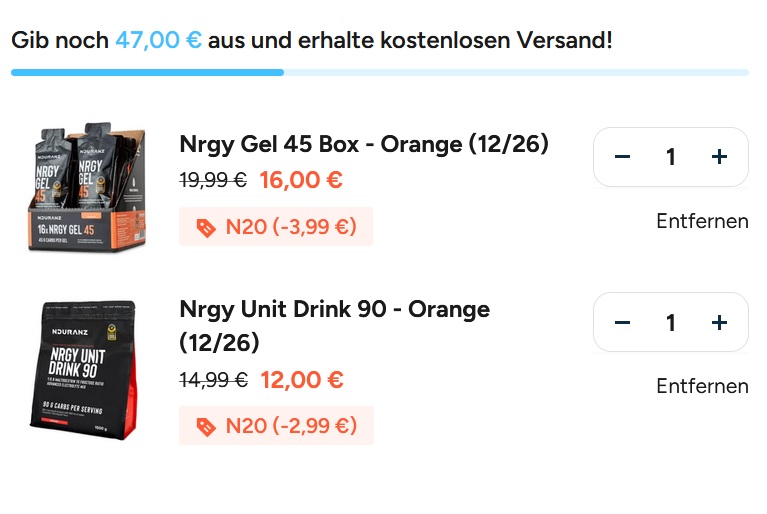Click the 16,00 € discounted gel price
Screen dimensions: 767x514
click(x=301, y=181)
